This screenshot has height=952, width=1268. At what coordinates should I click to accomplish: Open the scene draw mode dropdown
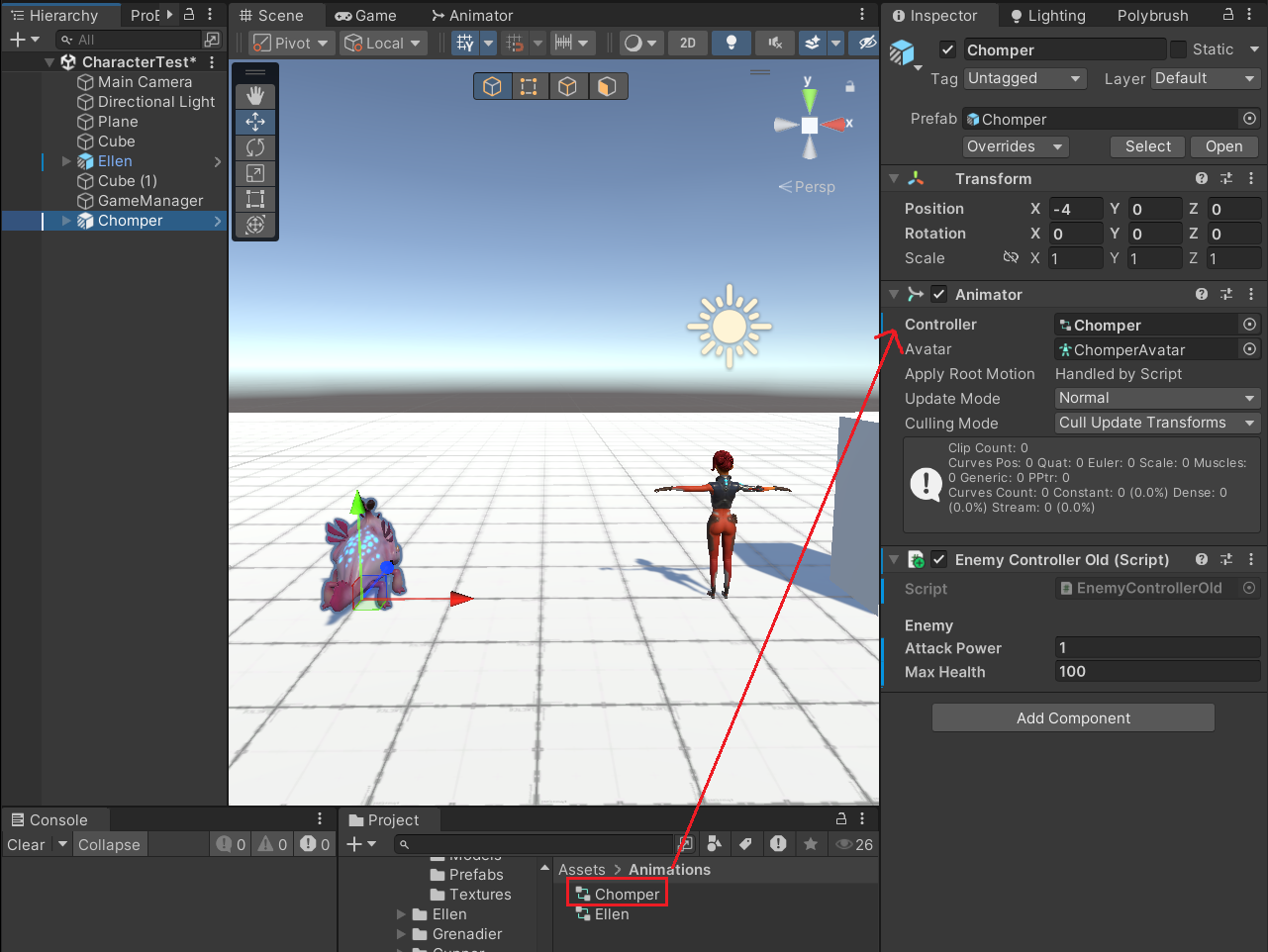[640, 43]
